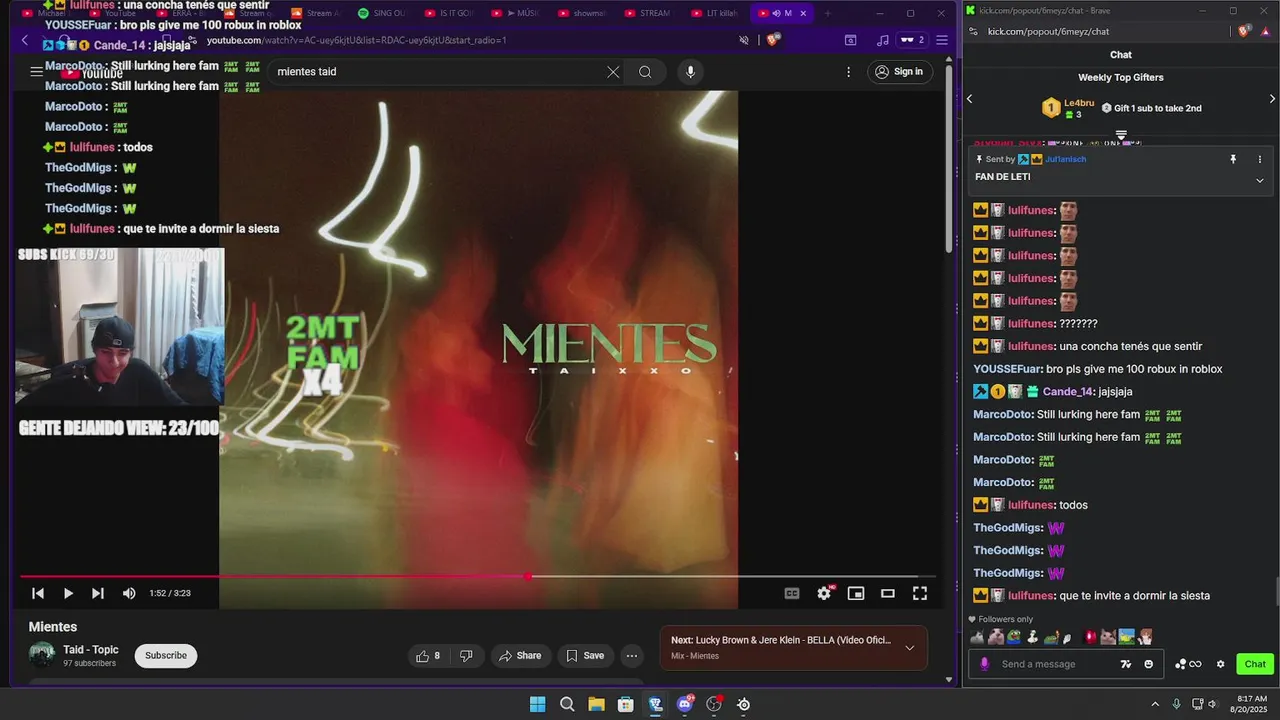1280x720 pixels.
Task: Dislike the Mientes video
Action: click(466, 656)
